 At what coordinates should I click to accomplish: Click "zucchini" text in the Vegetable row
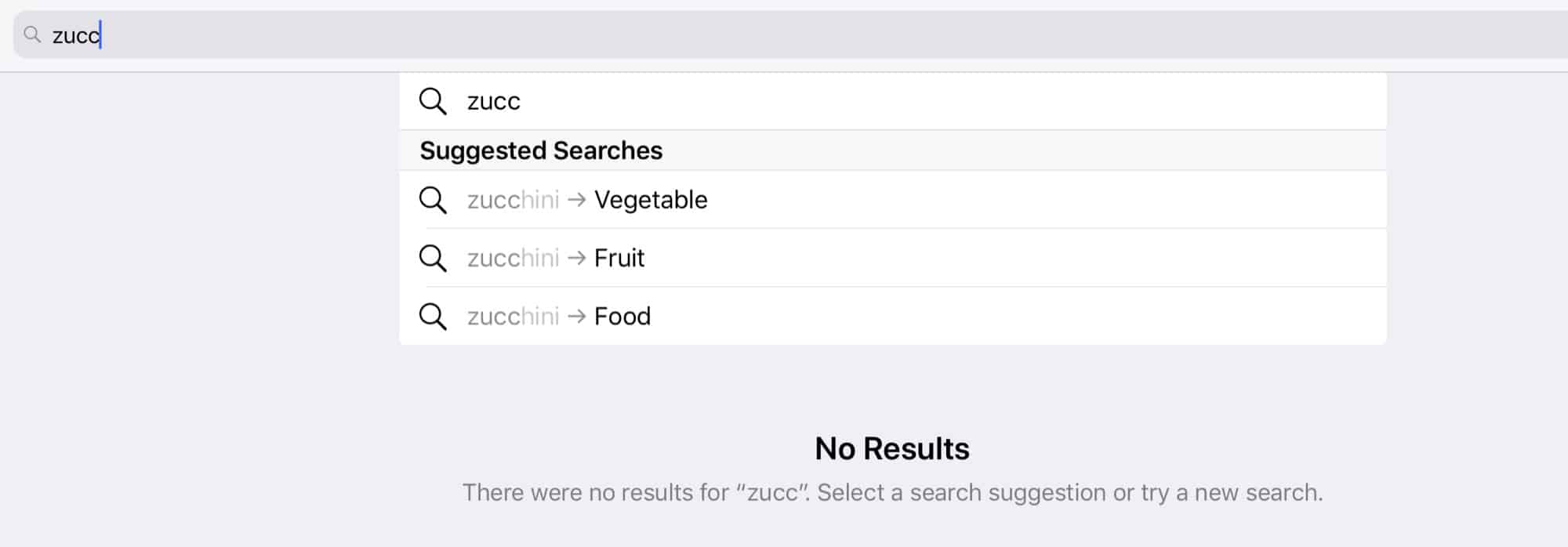pos(513,200)
